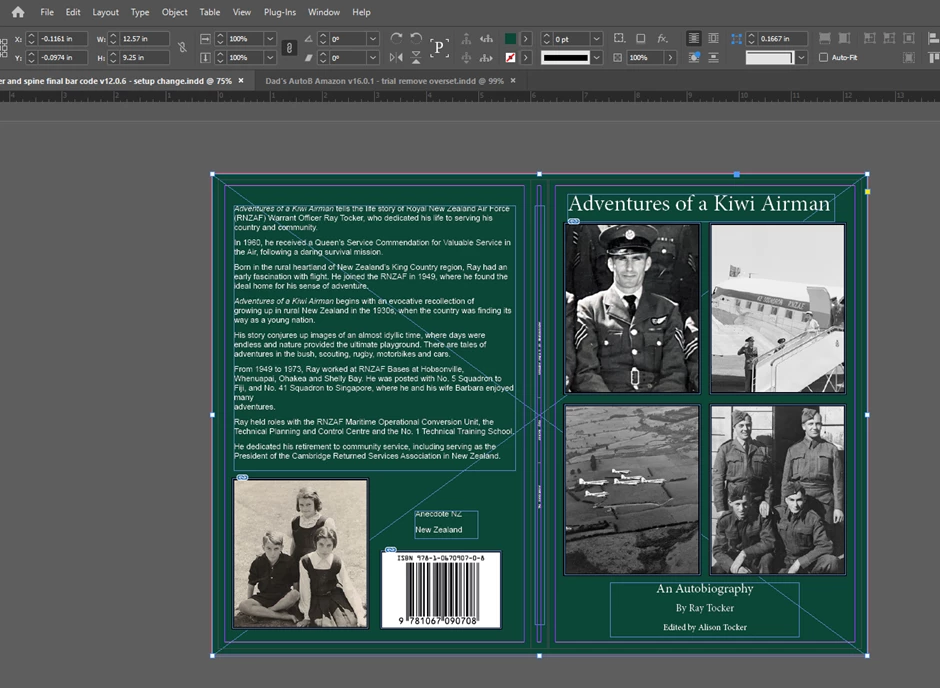Expand the scale X percentage dropdown
940x688 pixels.
pyautogui.click(x=269, y=39)
